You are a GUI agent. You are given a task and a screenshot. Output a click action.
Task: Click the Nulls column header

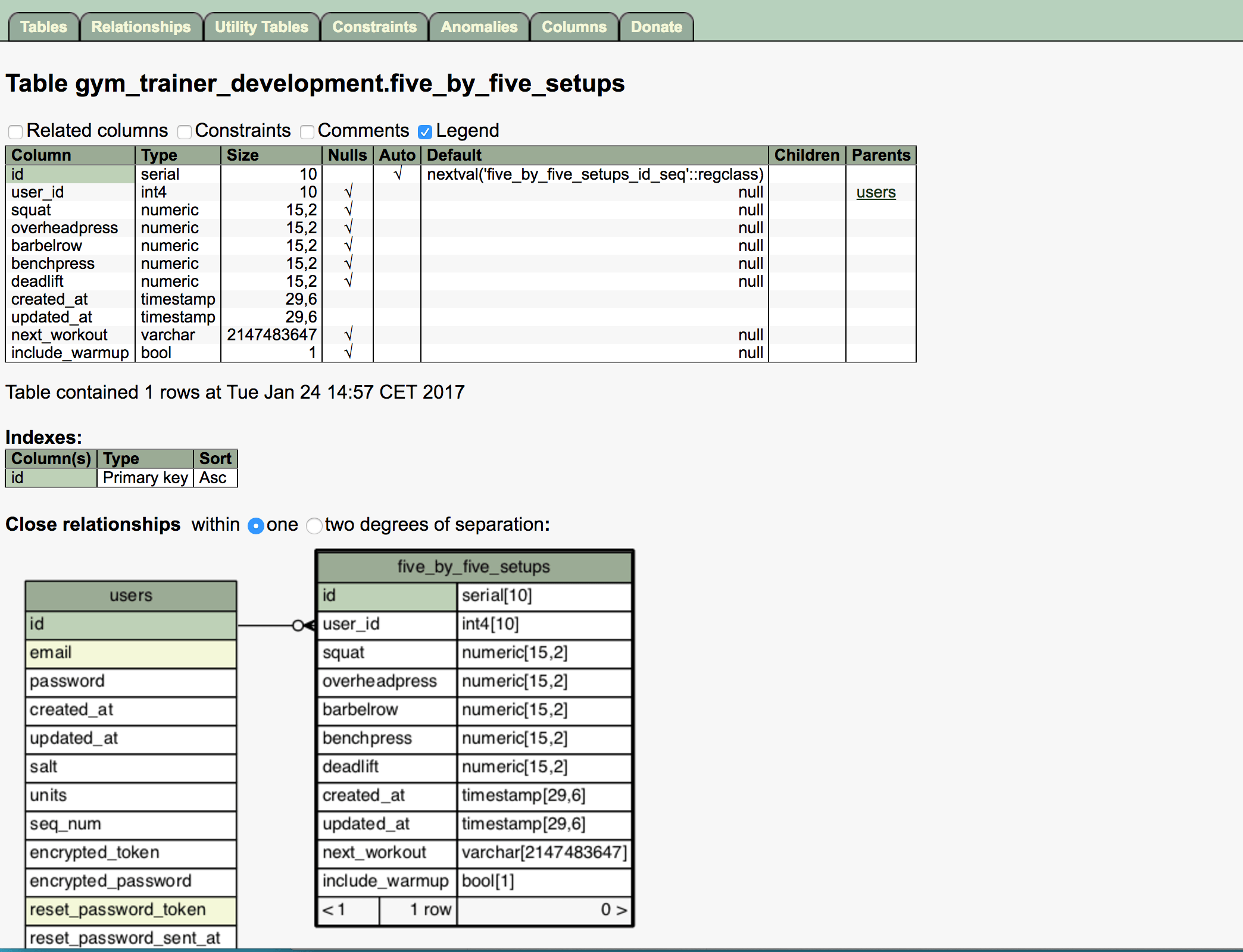348,155
